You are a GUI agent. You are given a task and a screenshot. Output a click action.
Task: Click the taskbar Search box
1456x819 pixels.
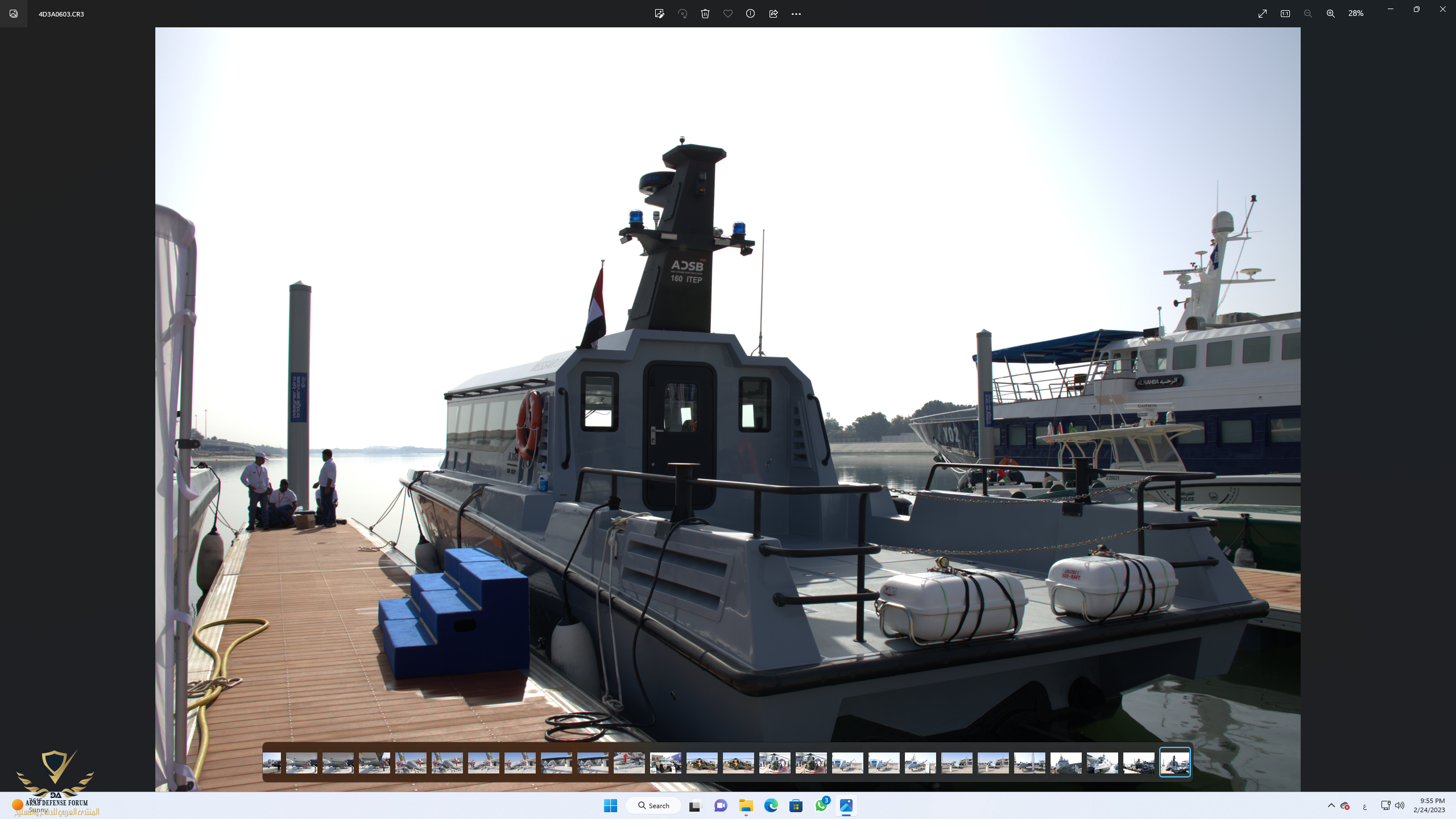653,805
